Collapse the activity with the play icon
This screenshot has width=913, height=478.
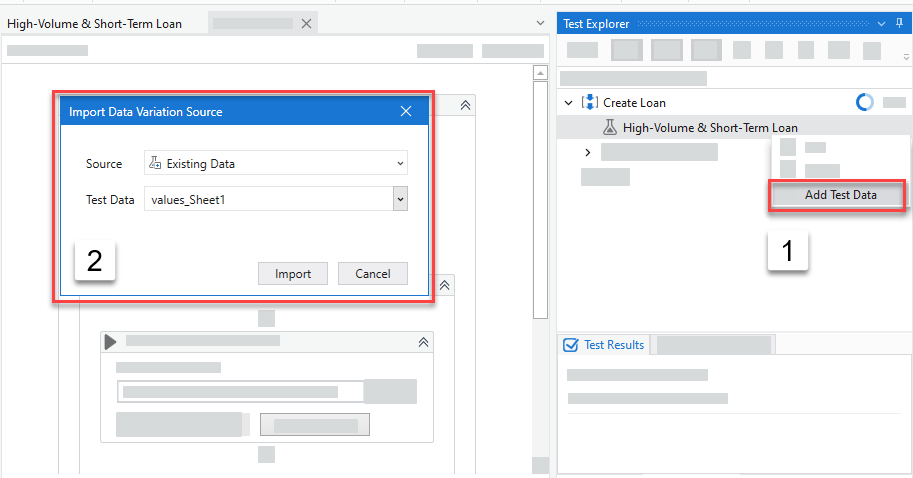tap(423, 341)
